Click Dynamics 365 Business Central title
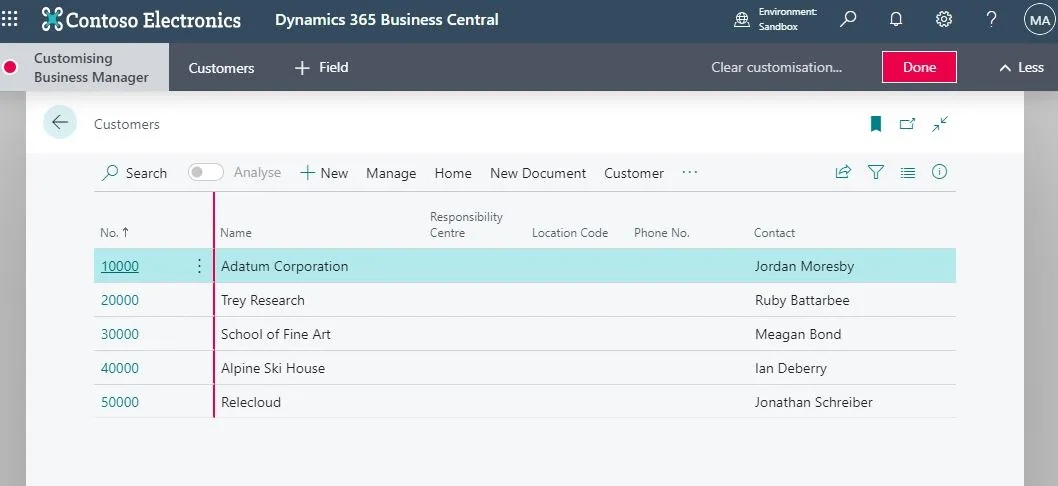The height and width of the screenshot is (486, 1058). (x=387, y=20)
